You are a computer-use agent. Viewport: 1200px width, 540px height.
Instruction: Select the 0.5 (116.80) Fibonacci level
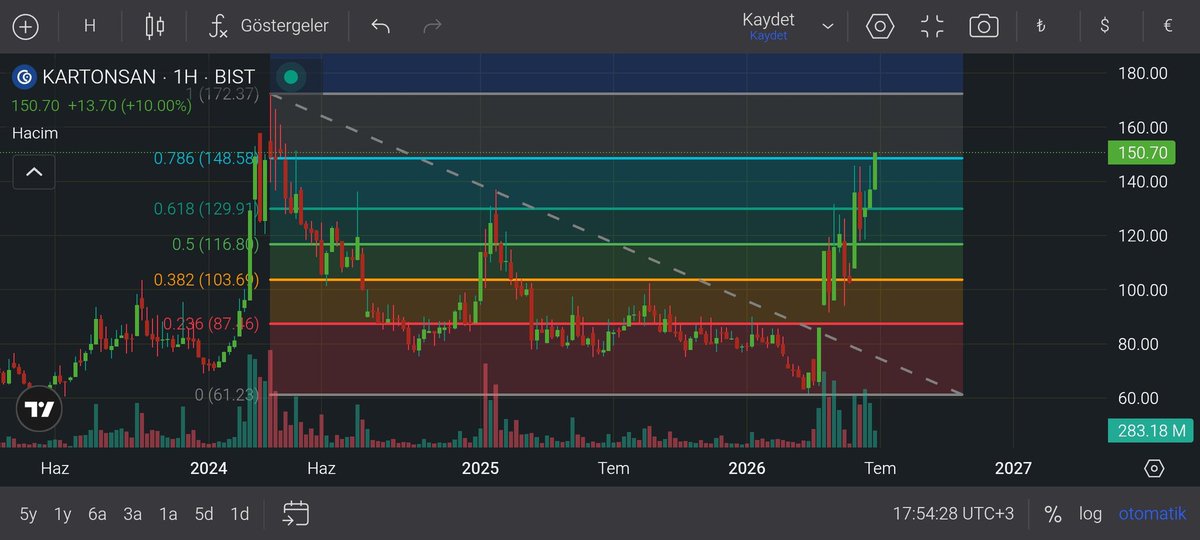215,244
